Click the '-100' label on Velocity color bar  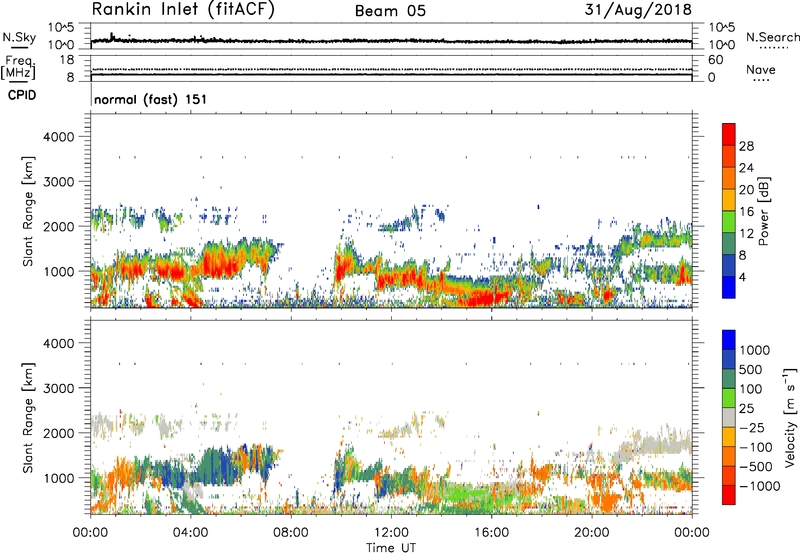(756, 447)
